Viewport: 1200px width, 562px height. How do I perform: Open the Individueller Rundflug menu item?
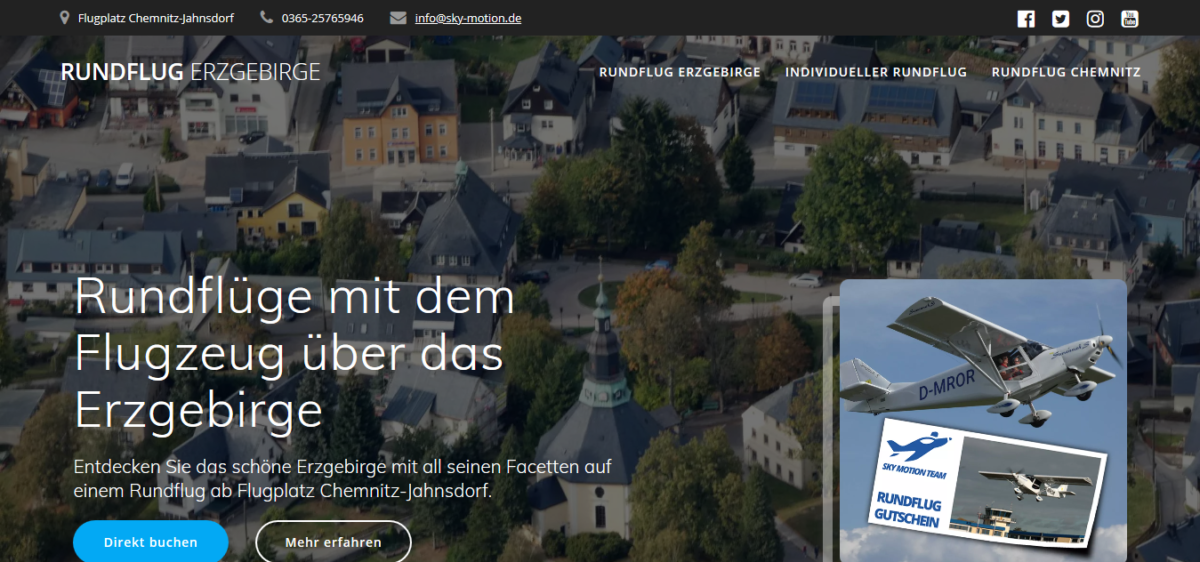click(876, 72)
